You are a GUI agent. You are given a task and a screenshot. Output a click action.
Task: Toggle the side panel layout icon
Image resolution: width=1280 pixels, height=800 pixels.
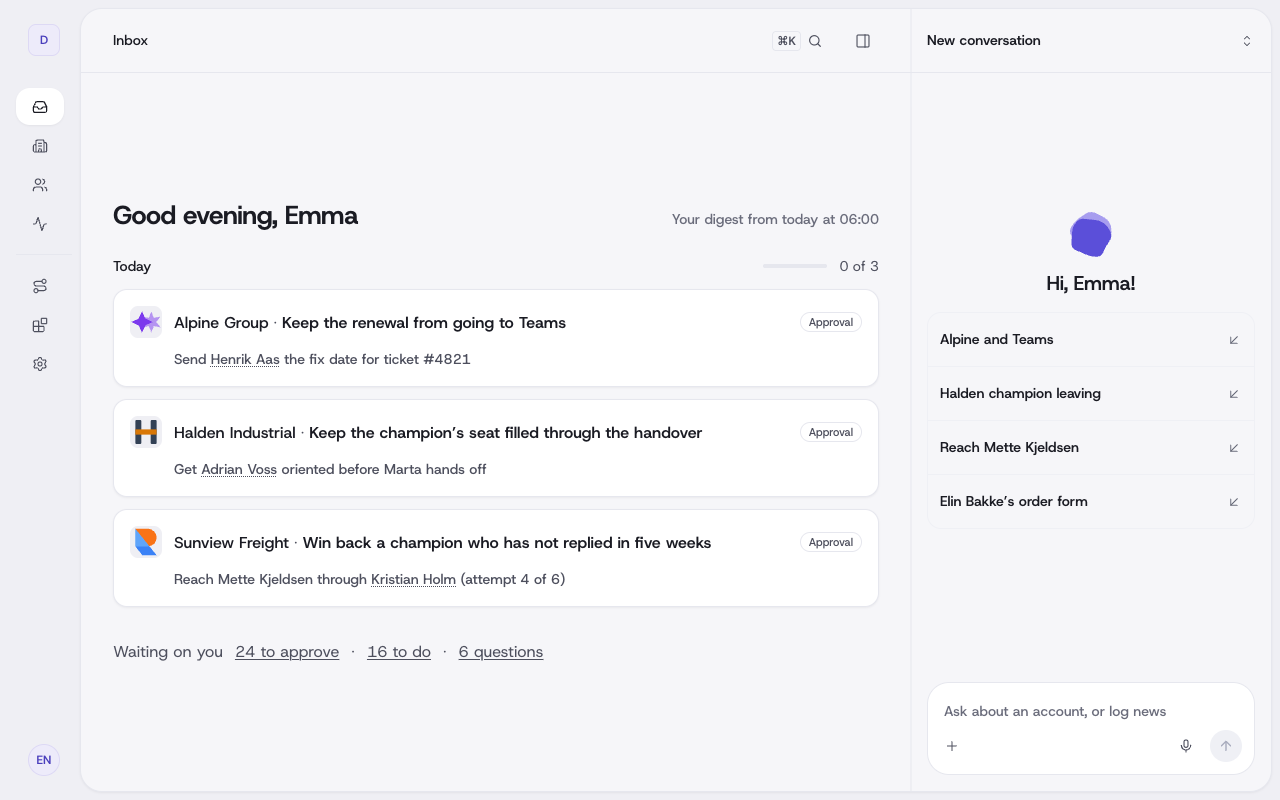863,41
